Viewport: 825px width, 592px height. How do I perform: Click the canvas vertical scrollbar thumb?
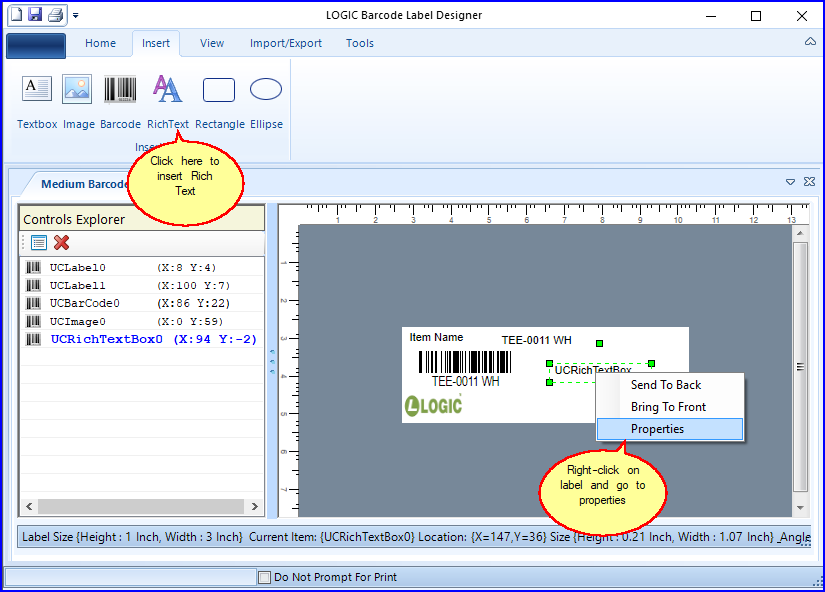800,366
